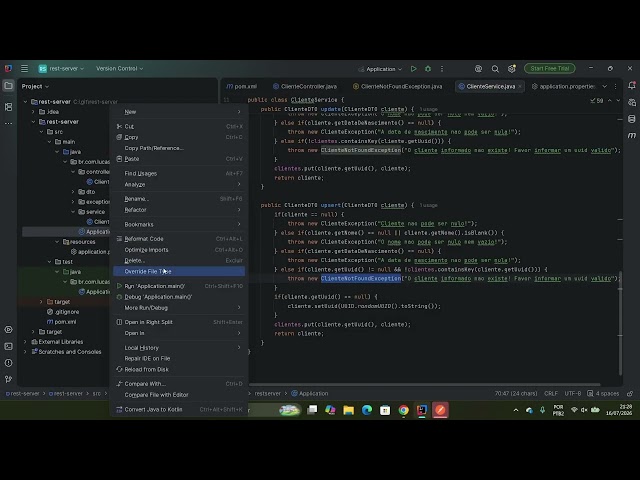Collapse the rest-server root tree node
The image size is (640, 480).
[25, 102]
